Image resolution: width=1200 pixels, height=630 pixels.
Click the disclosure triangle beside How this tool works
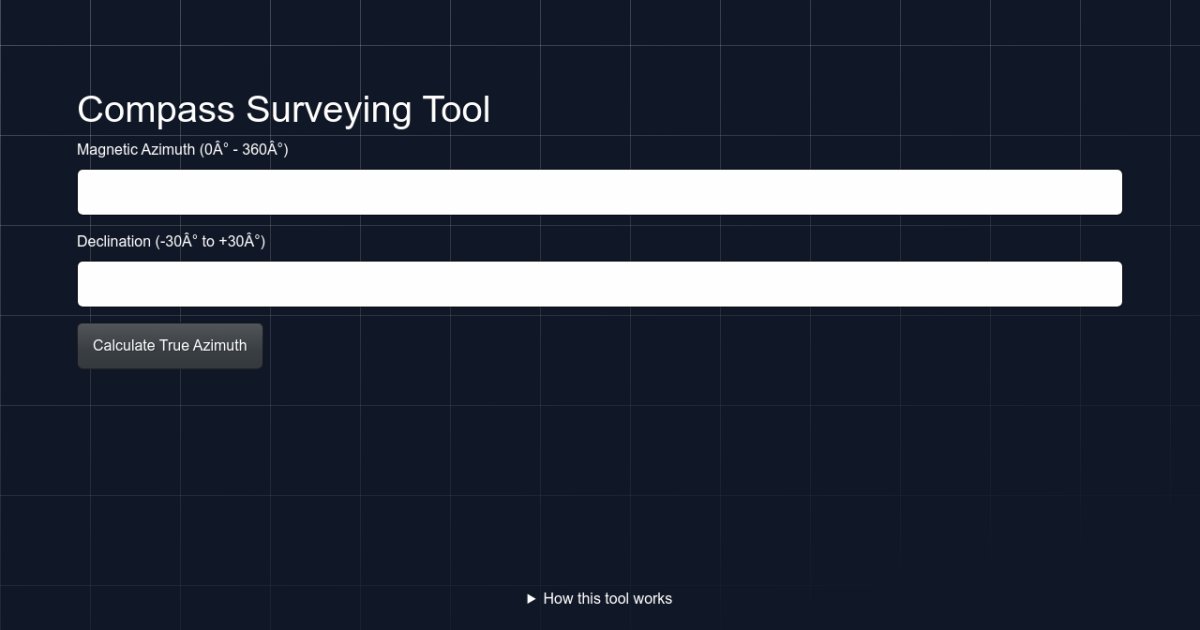point(532,599)
